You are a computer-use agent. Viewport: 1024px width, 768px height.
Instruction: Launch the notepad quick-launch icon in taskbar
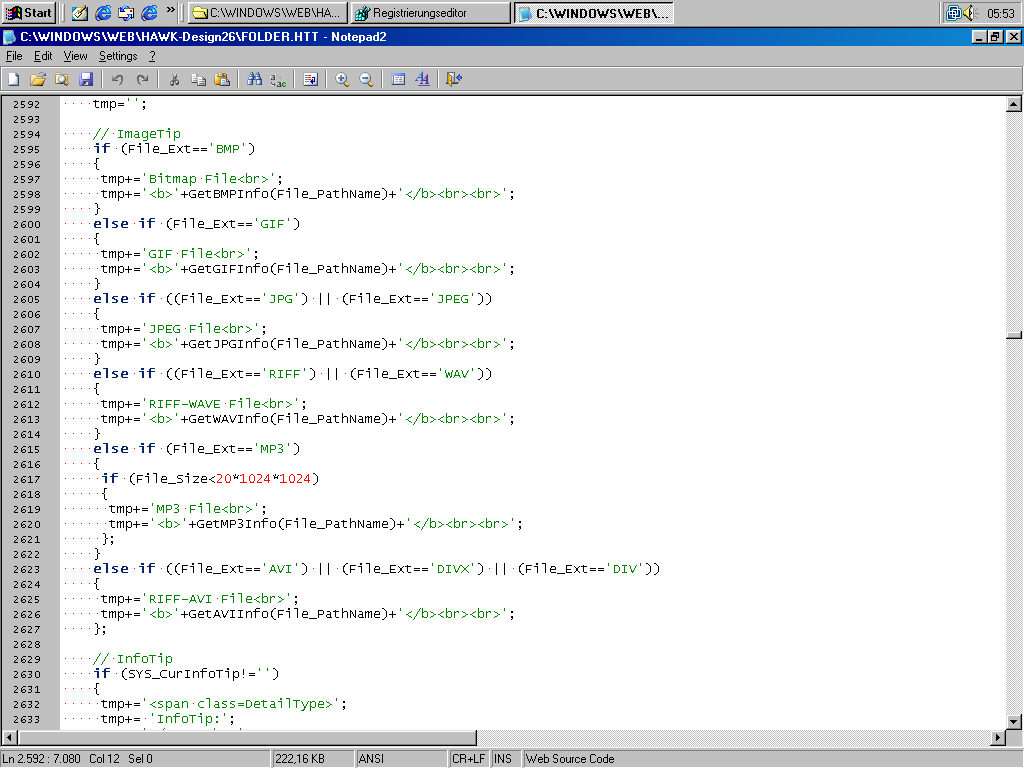pos(80,12)
